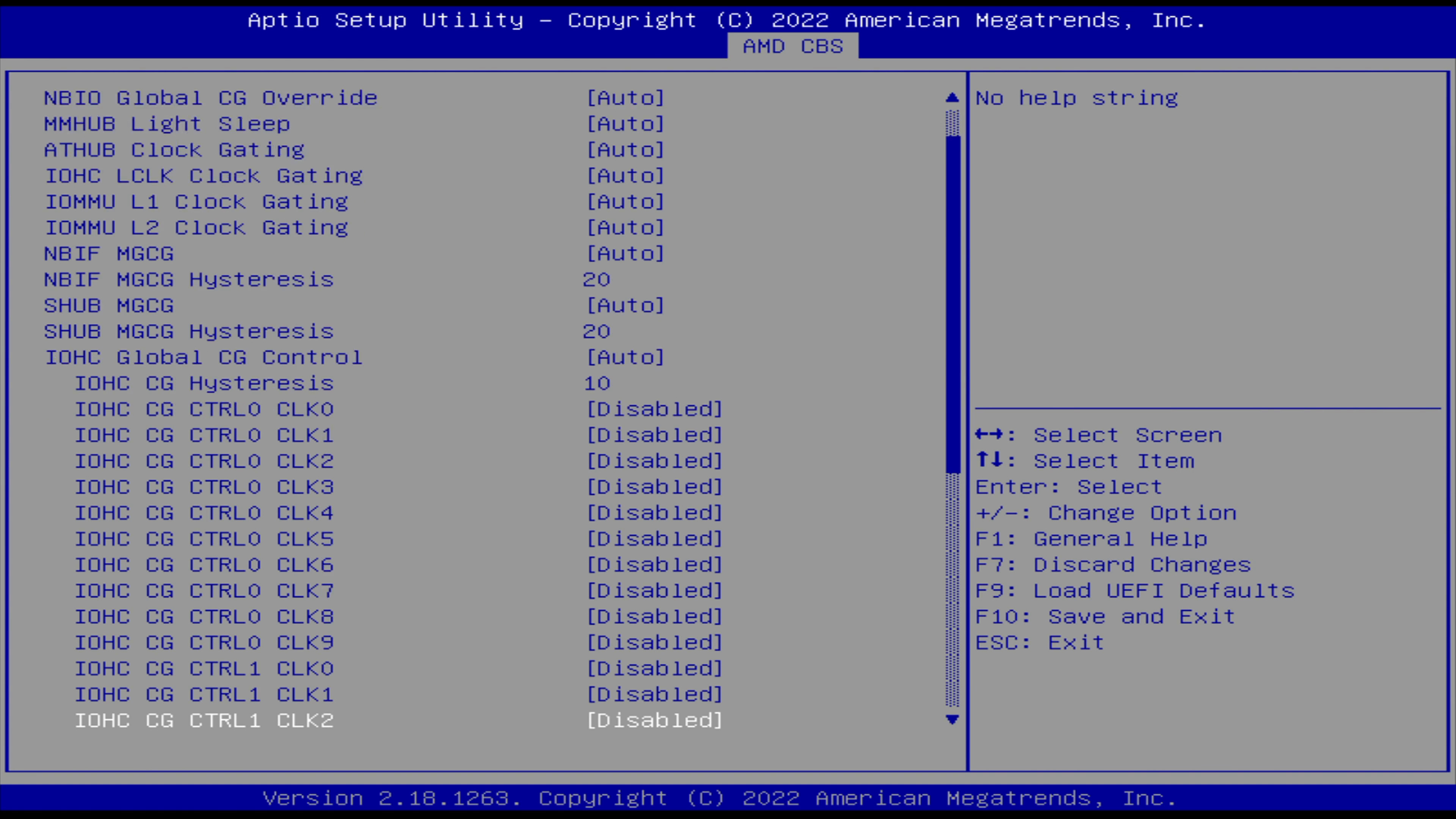Select the "NBIF MGCG Hysteresis" setting label
This screenshot has width=1456, height=819.
189,280
